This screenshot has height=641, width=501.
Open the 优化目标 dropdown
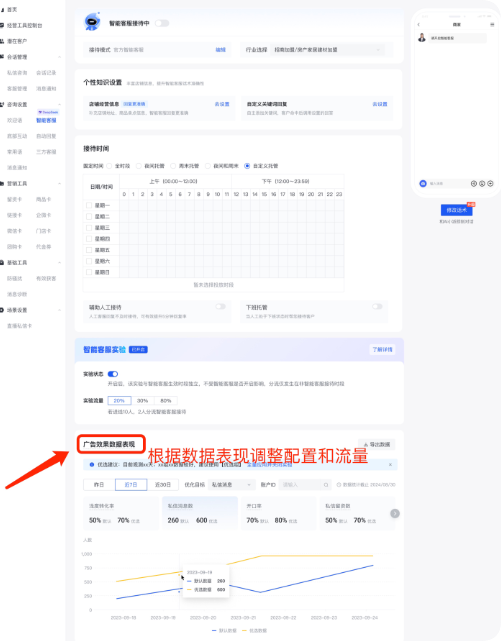[231, 485]
